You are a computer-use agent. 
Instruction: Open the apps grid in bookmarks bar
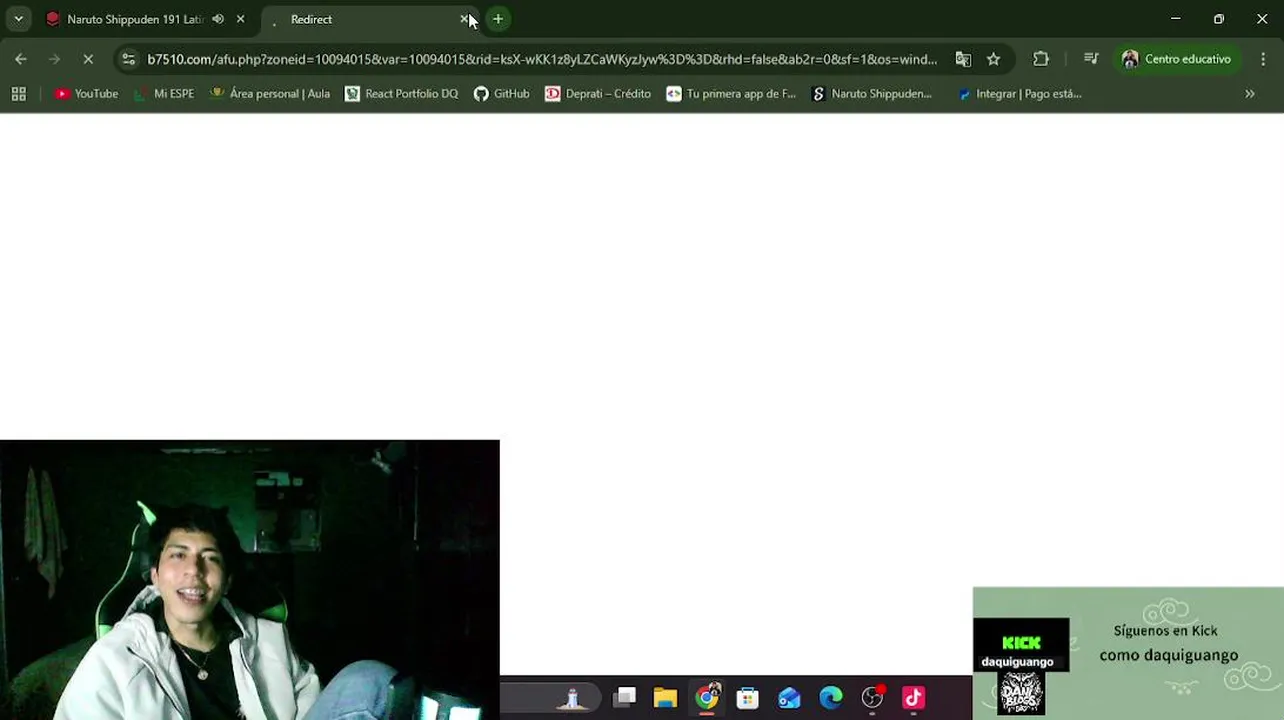(x=18, y=94)
